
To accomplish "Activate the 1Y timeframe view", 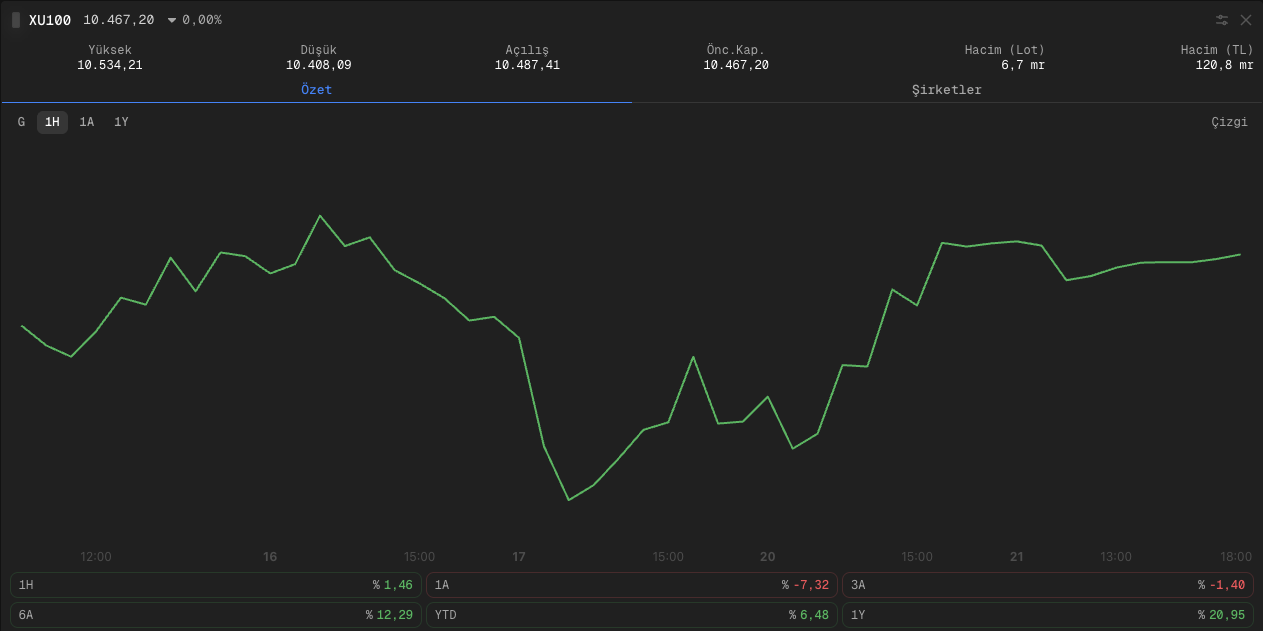I will click(120, 122).
